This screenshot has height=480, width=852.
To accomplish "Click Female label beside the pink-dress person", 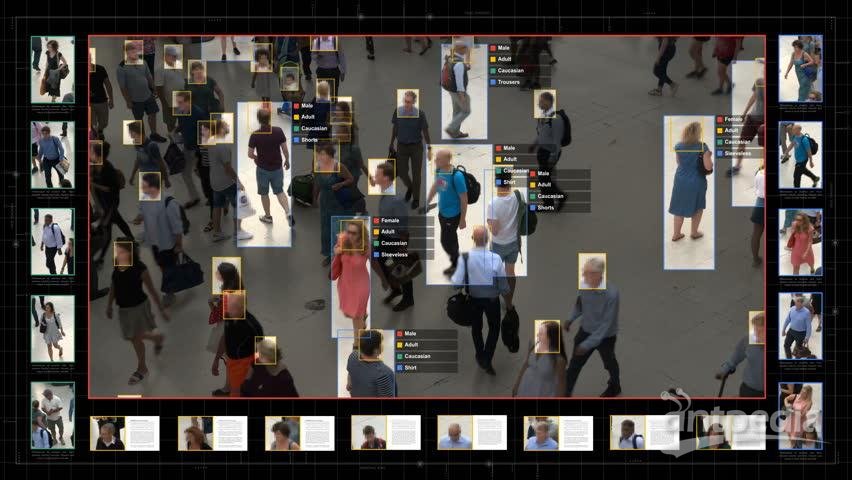I will click(390, 220).
